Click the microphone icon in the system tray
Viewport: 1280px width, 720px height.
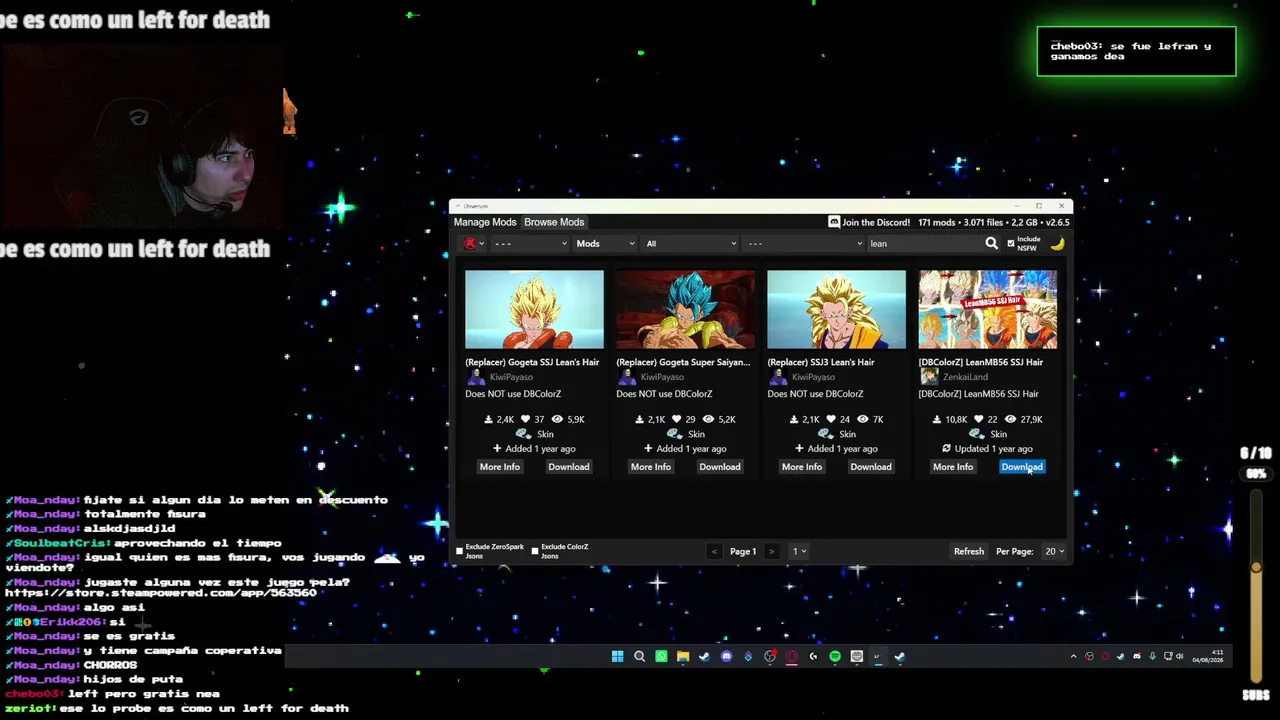coord(1153,657)
